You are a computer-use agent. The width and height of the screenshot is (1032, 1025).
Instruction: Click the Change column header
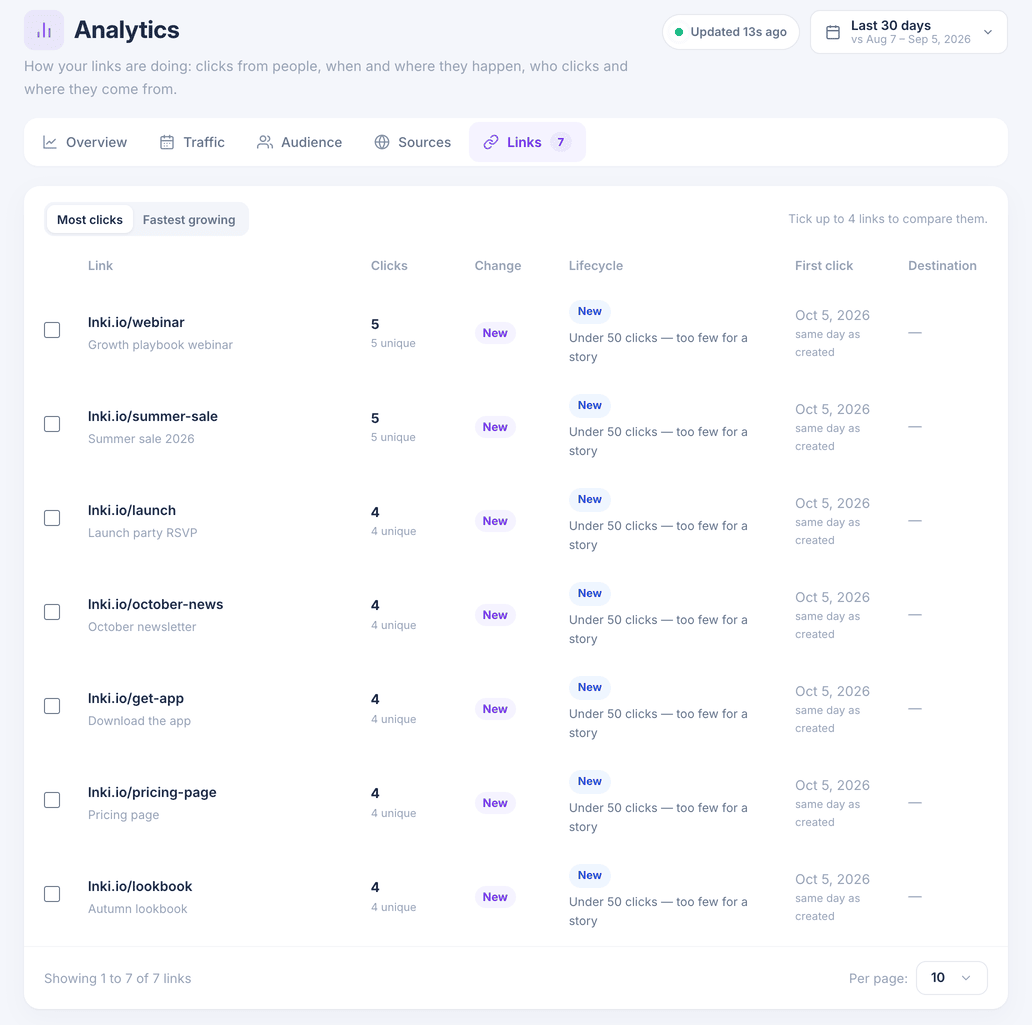(498, 265)
